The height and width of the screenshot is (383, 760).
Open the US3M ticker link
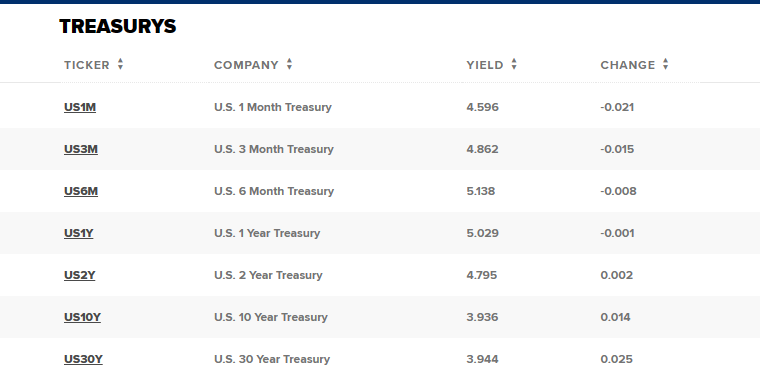tap(81, 149)
